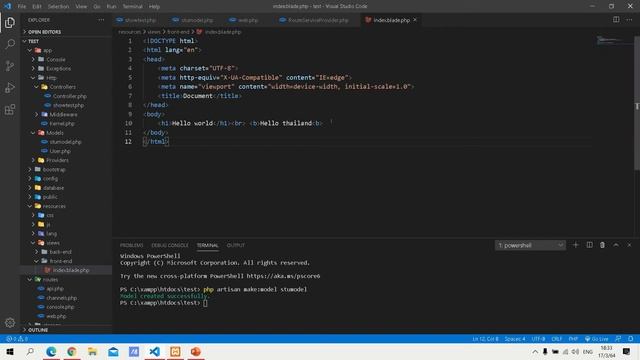Open Windows taskbar search
This screenshot has height=360, width=640.
tap(30, 351)
